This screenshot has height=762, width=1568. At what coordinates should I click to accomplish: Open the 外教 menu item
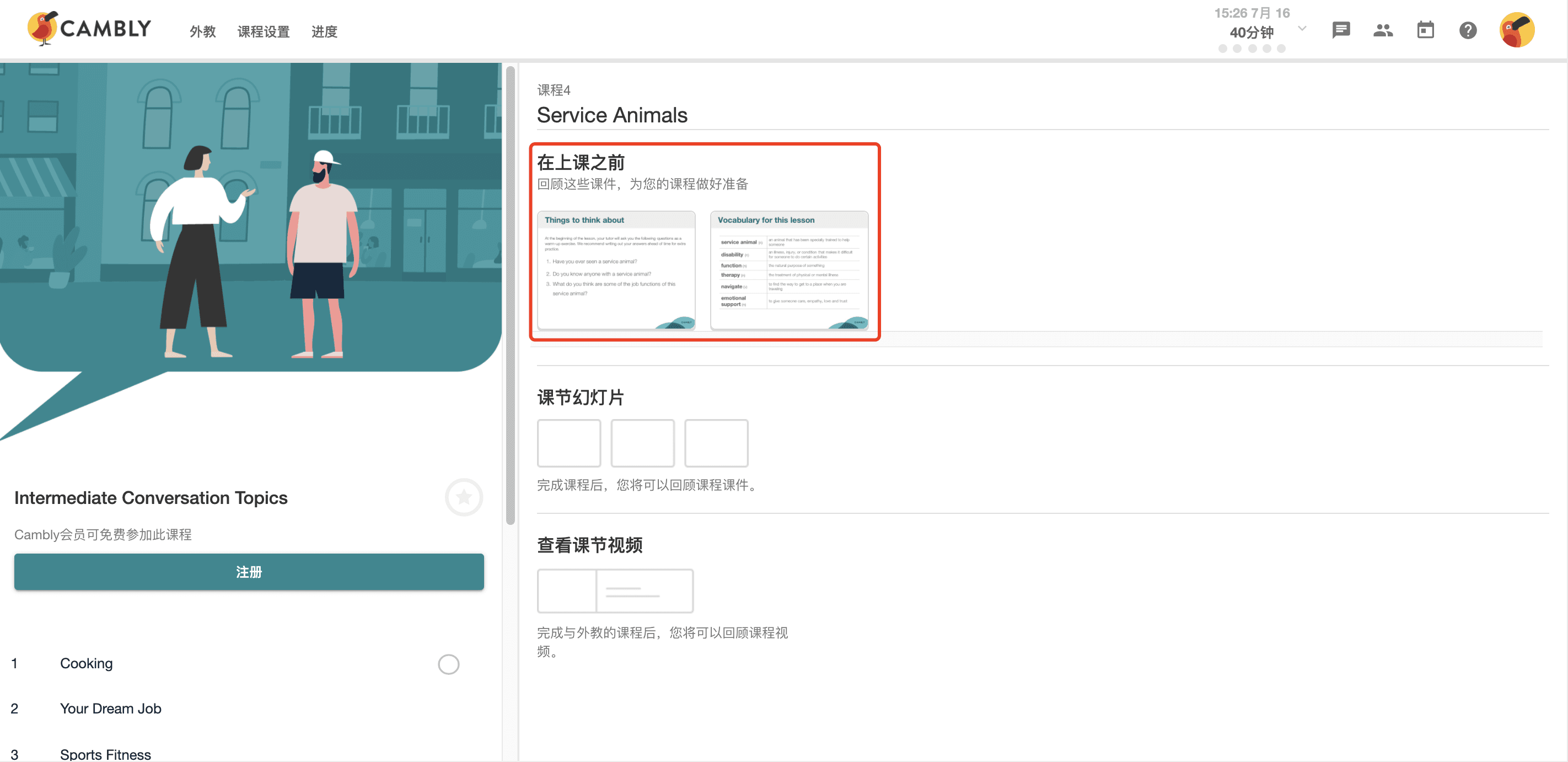202,31
